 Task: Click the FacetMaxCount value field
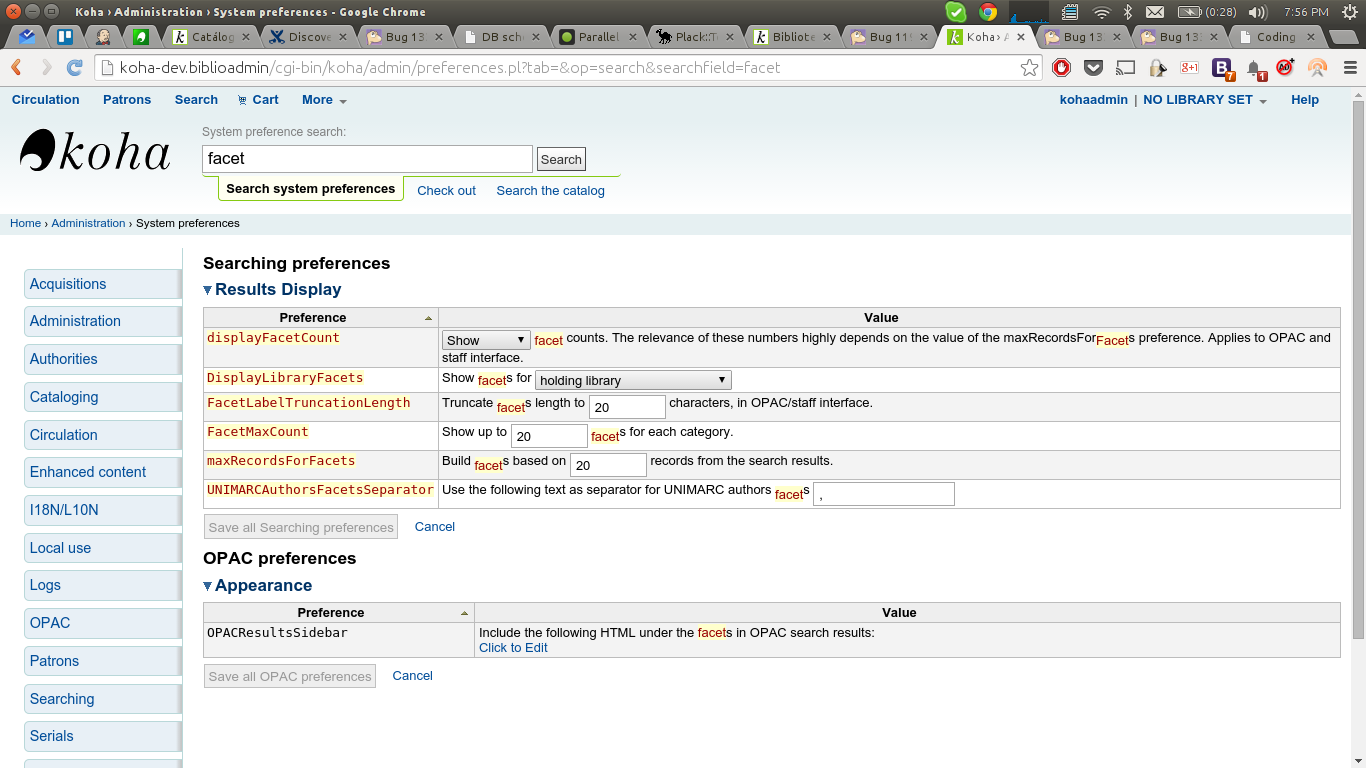tap(548, 436)
